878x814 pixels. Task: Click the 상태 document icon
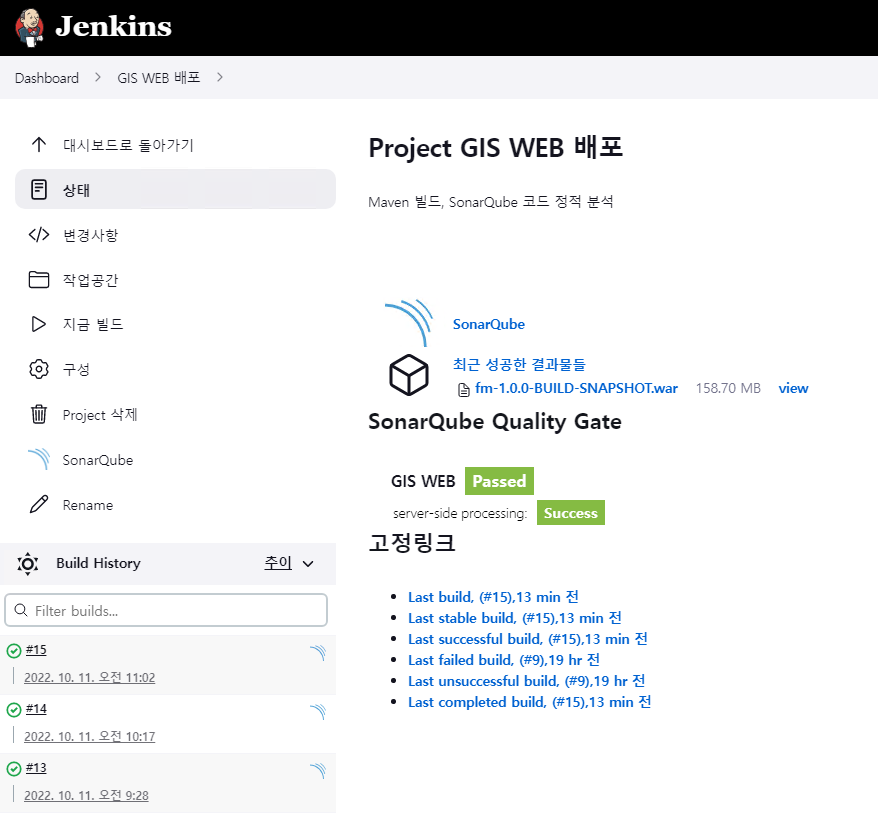click(39, 189)
